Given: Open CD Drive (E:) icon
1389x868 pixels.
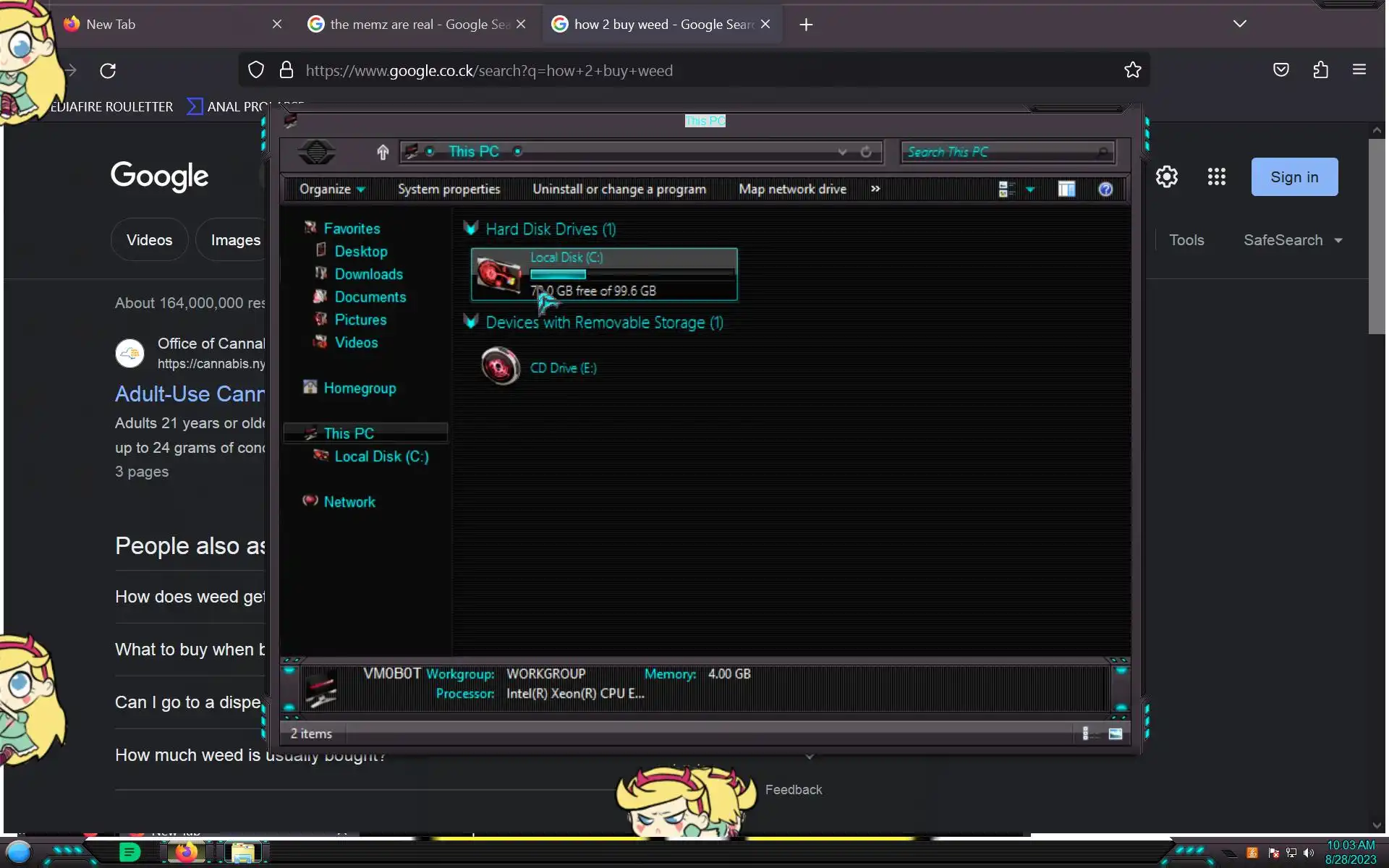Looking at the screenshot, I should point(501,367).
